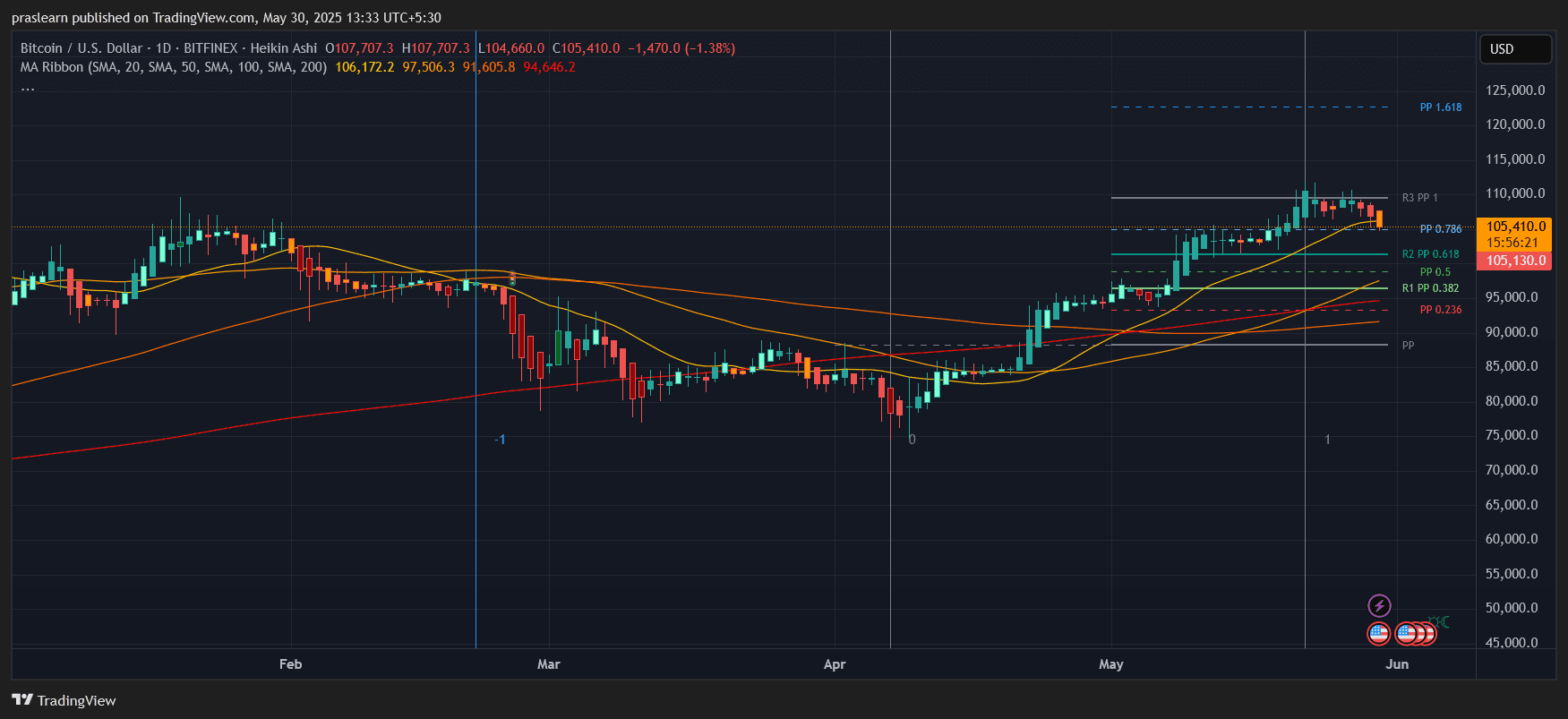Click the SMA 20 value 106,172.2
1568x719 pixels.
[x=364, y=67]
